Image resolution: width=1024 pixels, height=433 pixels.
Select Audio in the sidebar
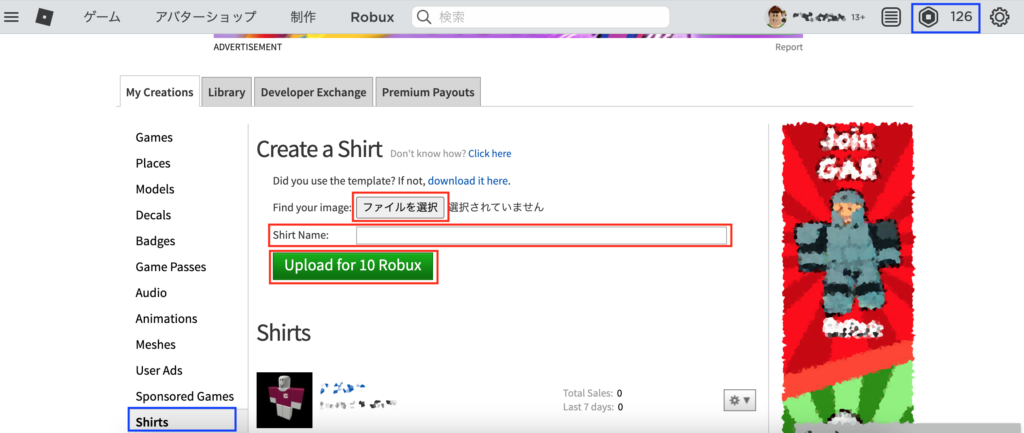pyautogui.click(x=151, y=293)
